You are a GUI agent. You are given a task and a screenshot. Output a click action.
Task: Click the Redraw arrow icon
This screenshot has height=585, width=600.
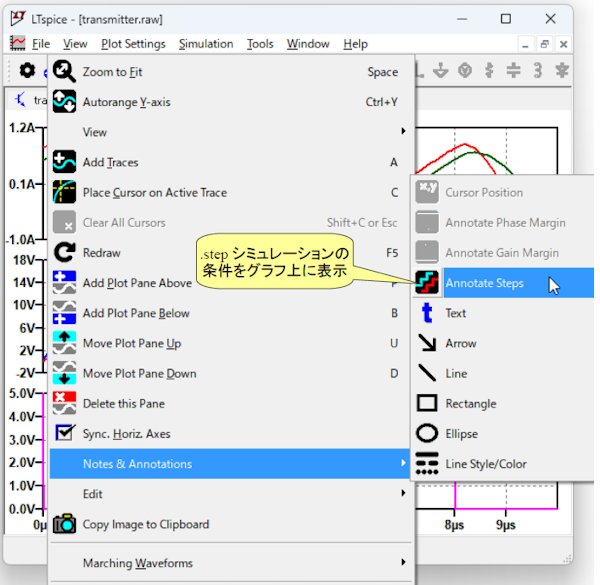64,253
